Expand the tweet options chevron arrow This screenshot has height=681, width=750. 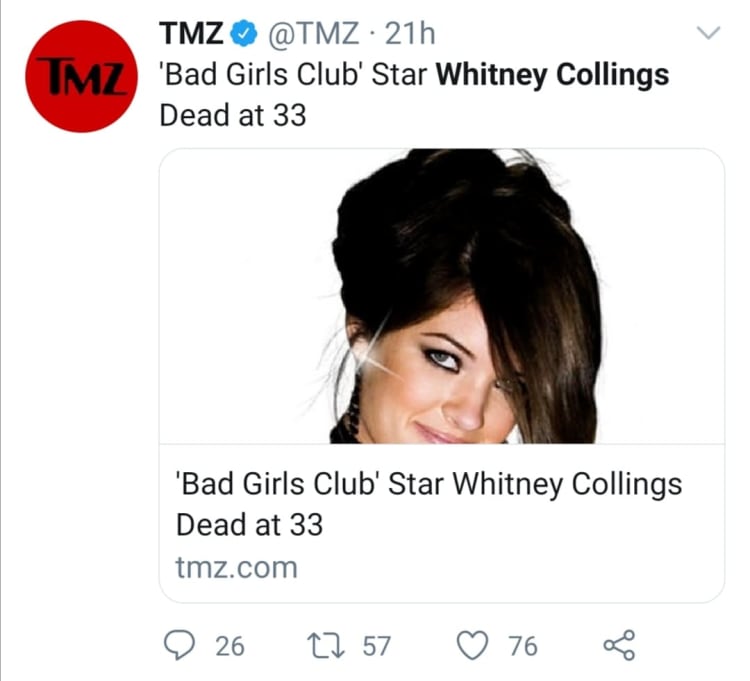(707, 34)
